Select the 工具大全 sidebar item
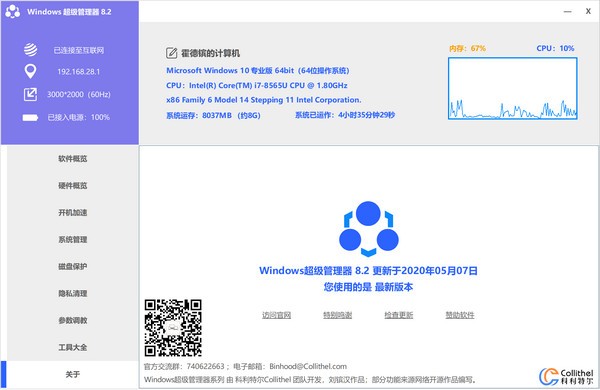 (73, 348)
